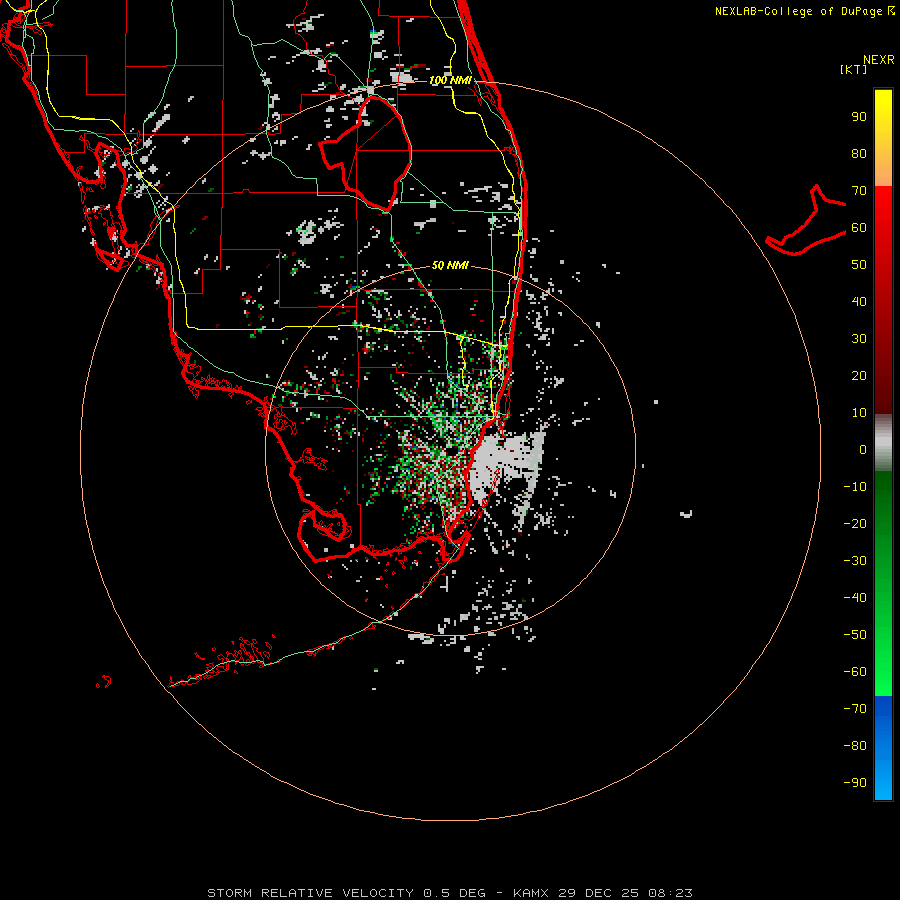Click the [KT] units label
Image resolution: width=900 pixels, height=900 pixels.
(853, 69)
